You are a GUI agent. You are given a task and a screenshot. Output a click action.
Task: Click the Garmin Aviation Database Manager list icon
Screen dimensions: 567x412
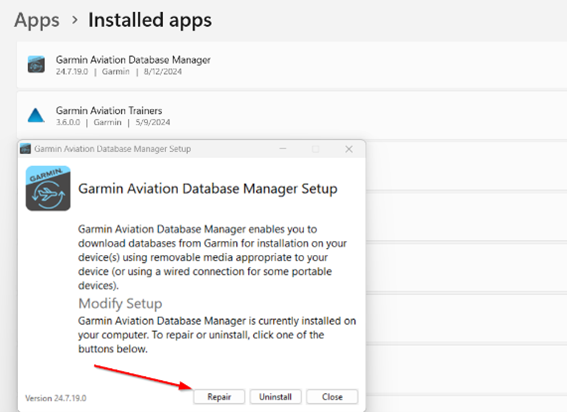(x=36, y=65)
